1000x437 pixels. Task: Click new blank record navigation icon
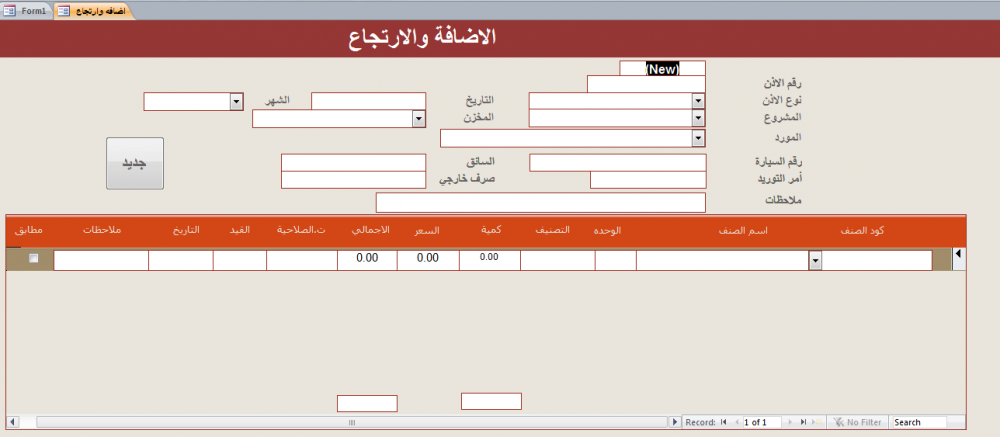pos(816,423)
